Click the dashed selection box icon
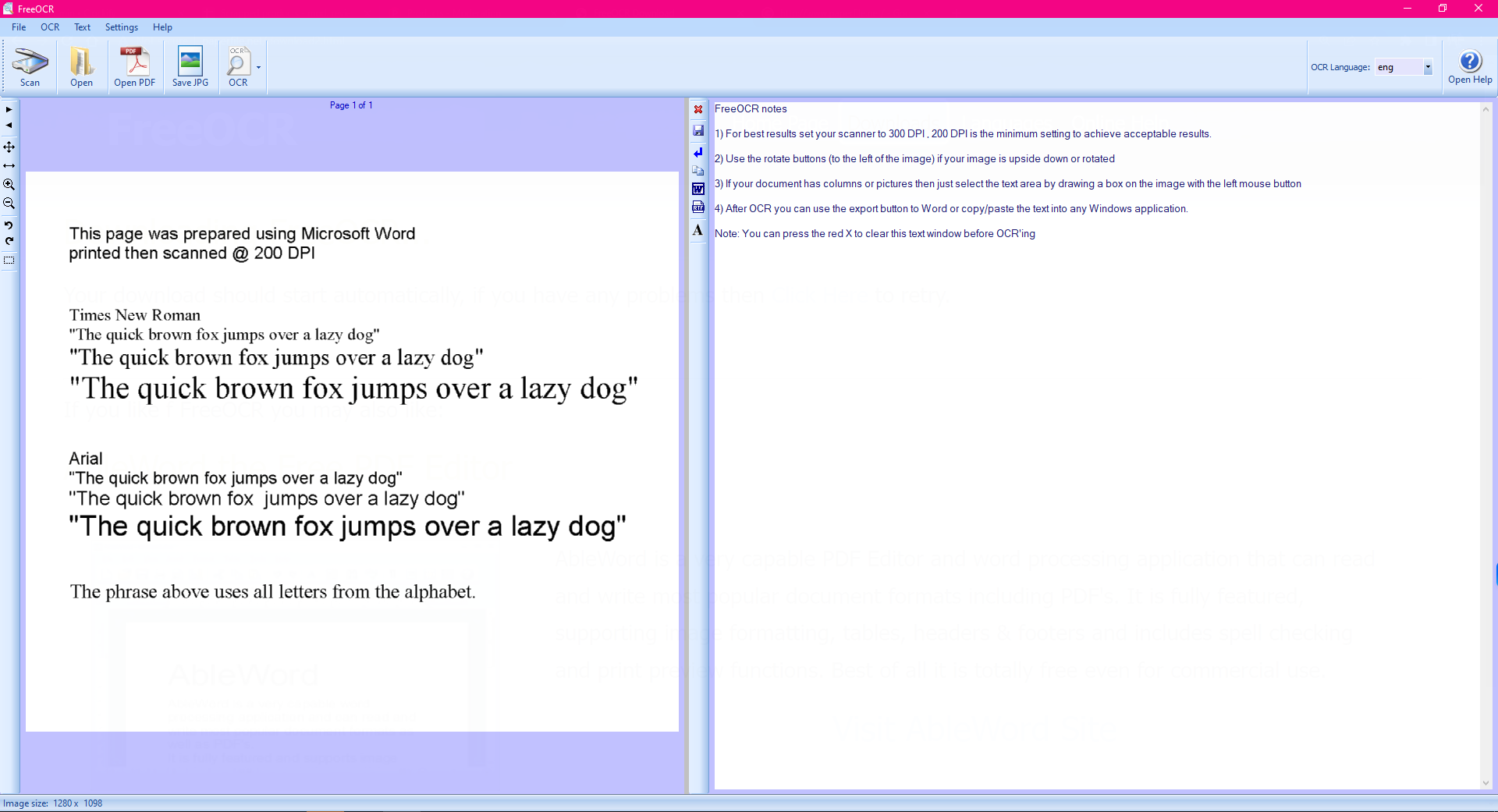The height and width of the screenshot is (812, 1498). tap(9, 261)
